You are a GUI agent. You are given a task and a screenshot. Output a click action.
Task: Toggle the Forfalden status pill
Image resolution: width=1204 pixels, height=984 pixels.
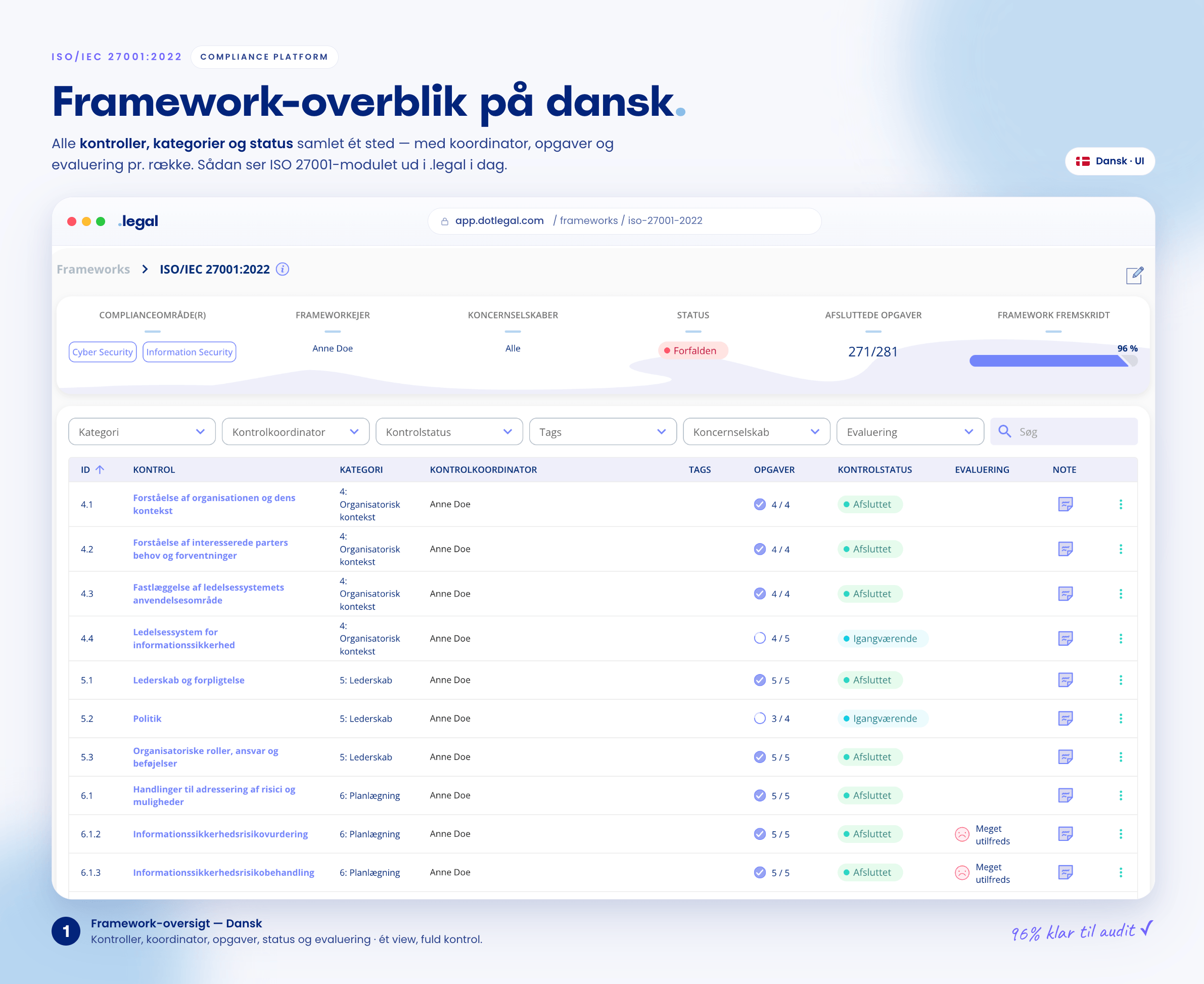point(692,350)
